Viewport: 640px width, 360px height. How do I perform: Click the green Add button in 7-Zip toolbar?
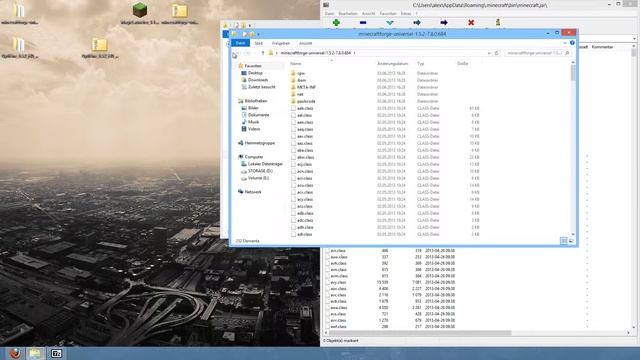[x=336, y=22]
